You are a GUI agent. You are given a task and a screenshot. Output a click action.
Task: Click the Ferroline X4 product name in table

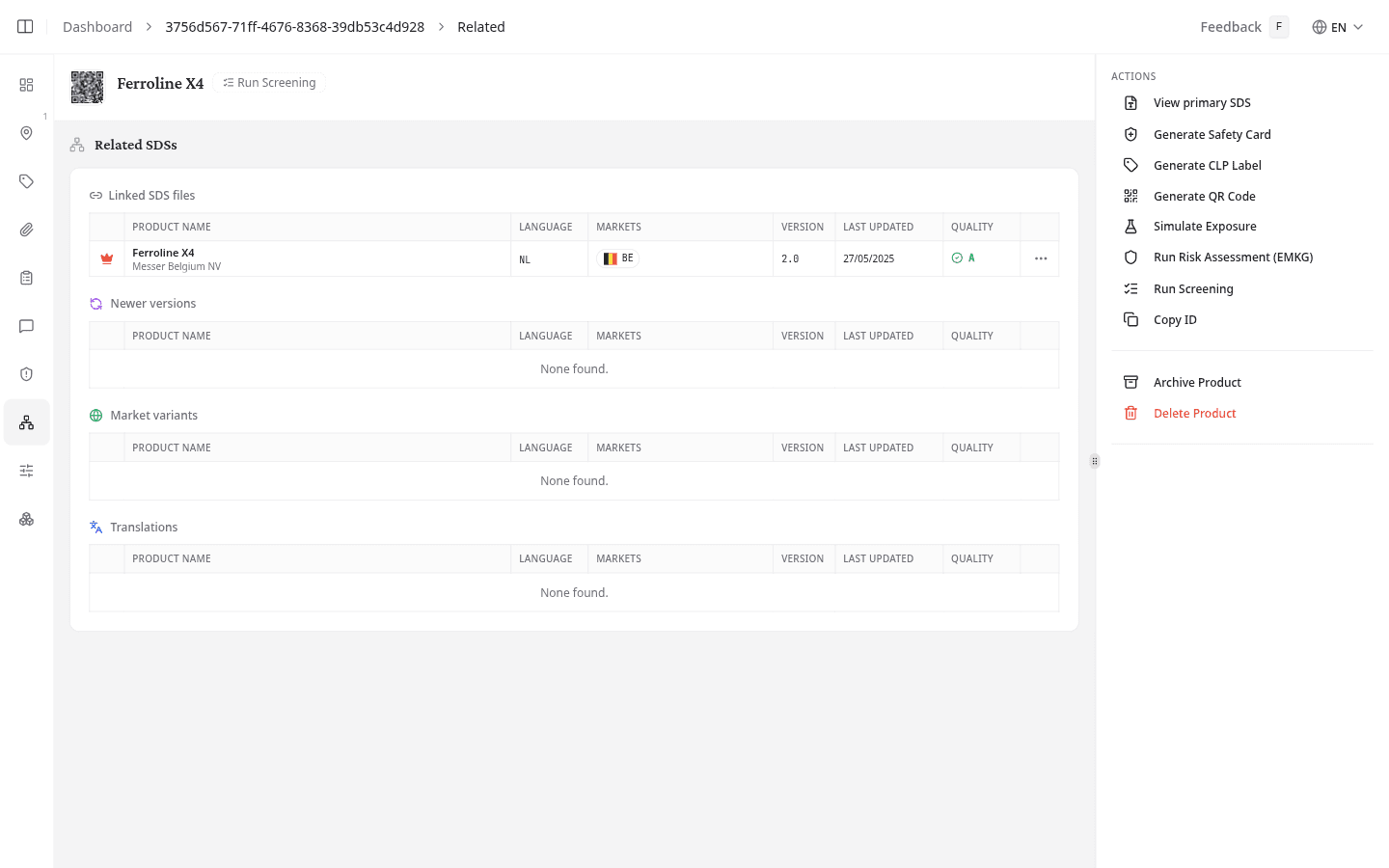(163, 253)
